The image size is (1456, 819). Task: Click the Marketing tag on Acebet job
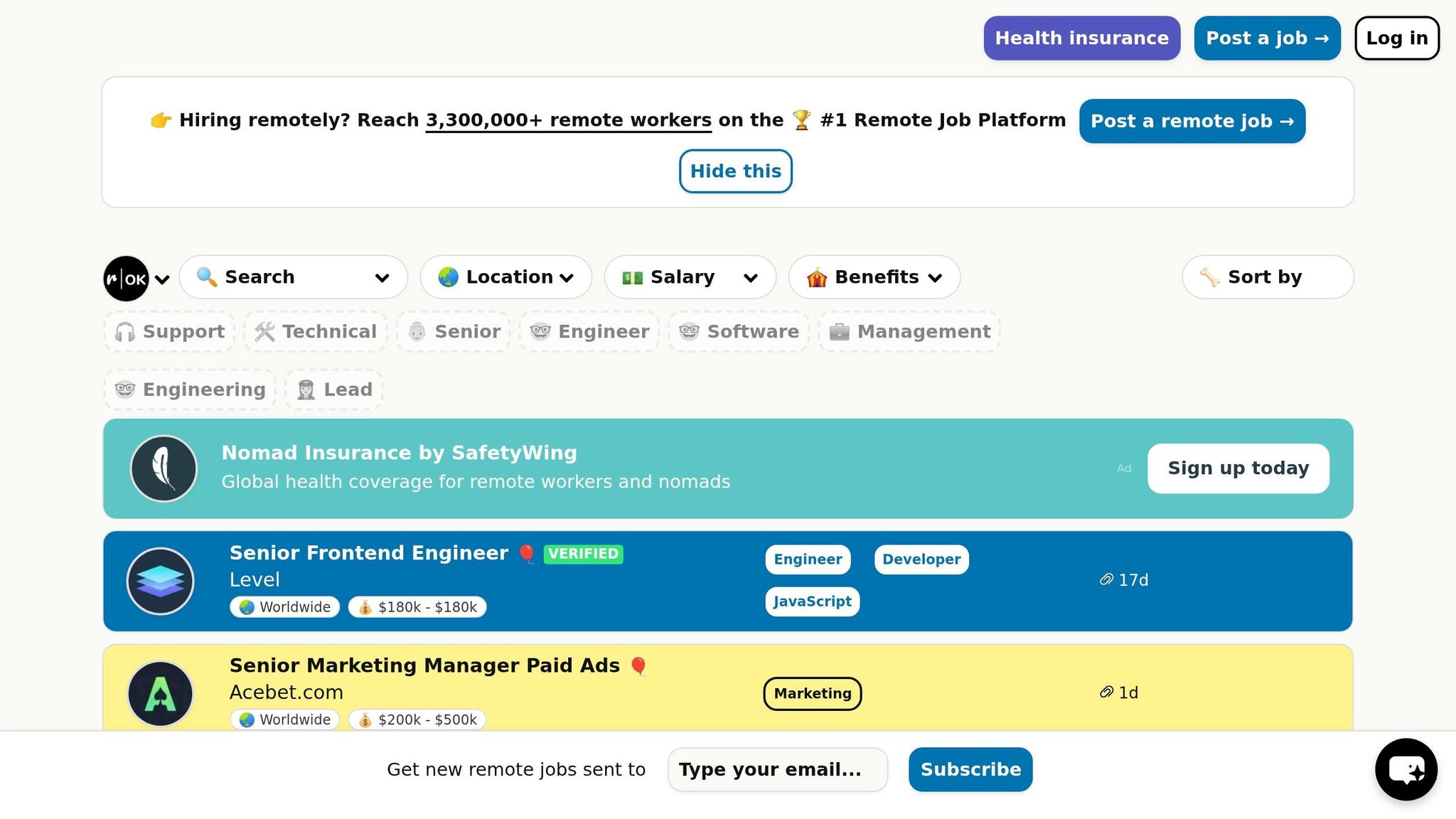coord(812,694)
